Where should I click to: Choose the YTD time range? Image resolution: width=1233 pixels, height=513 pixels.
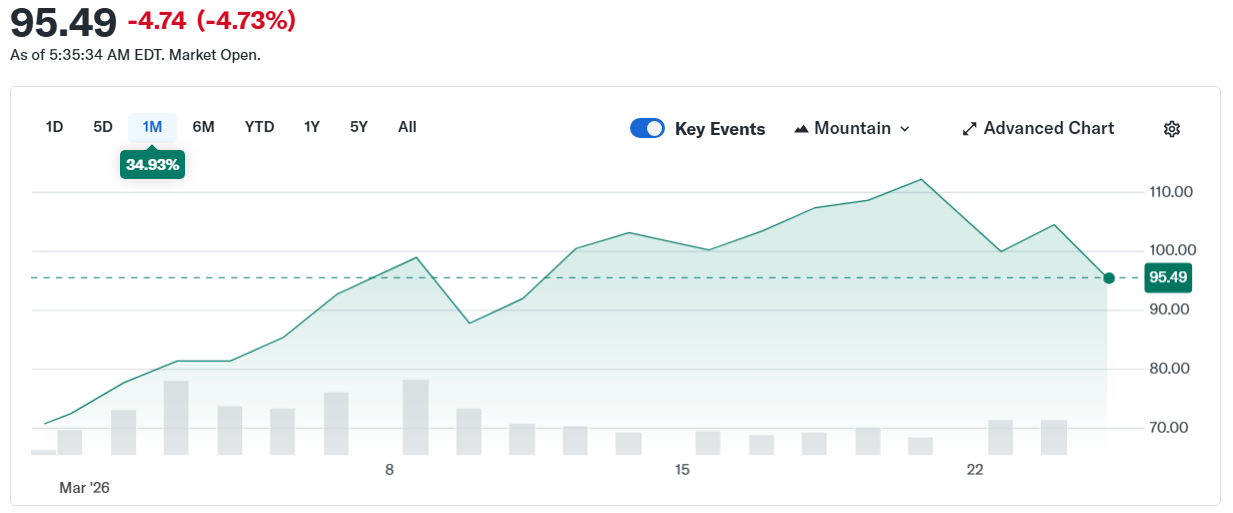click(259, 127)
